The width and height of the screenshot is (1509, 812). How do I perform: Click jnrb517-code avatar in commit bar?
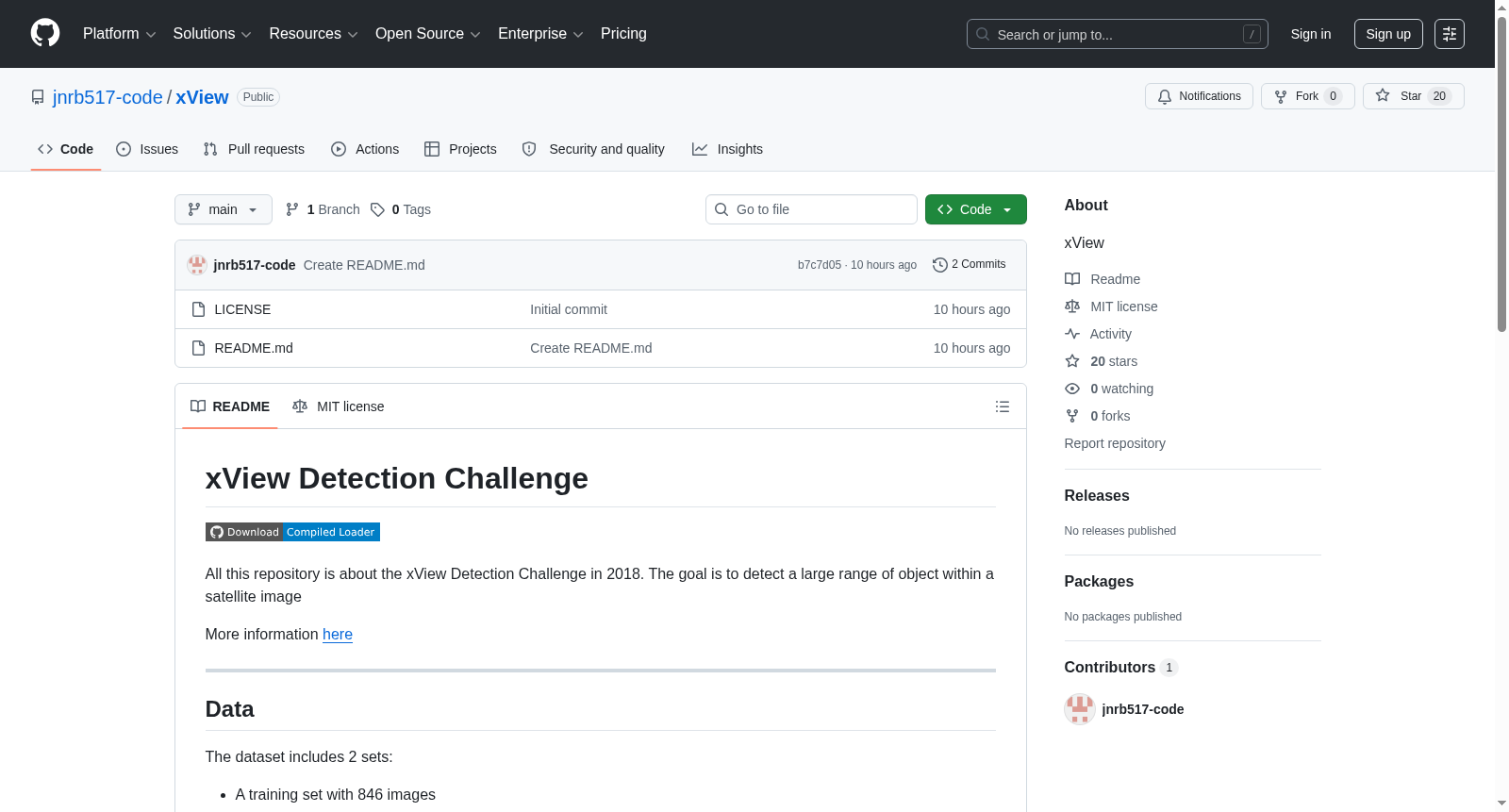coord(197,265)
